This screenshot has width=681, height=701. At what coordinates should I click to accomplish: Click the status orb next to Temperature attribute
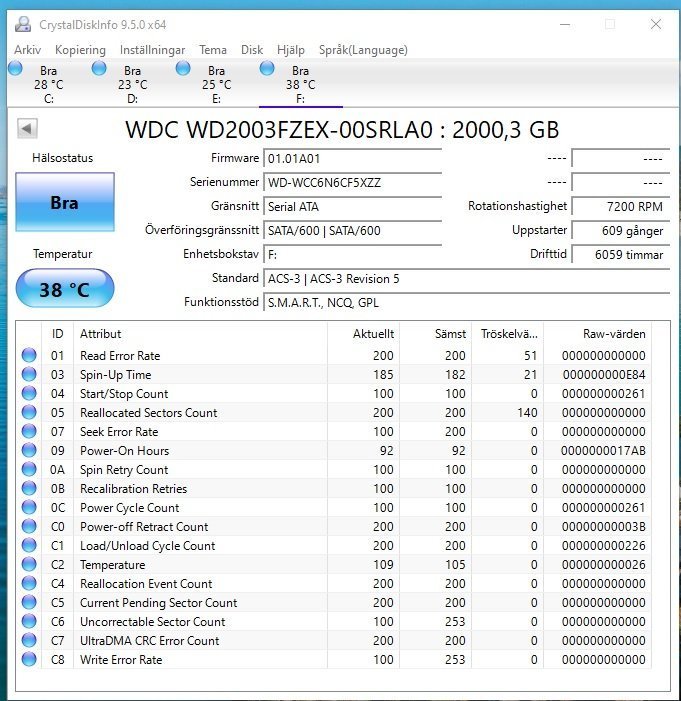pos(29,565)
